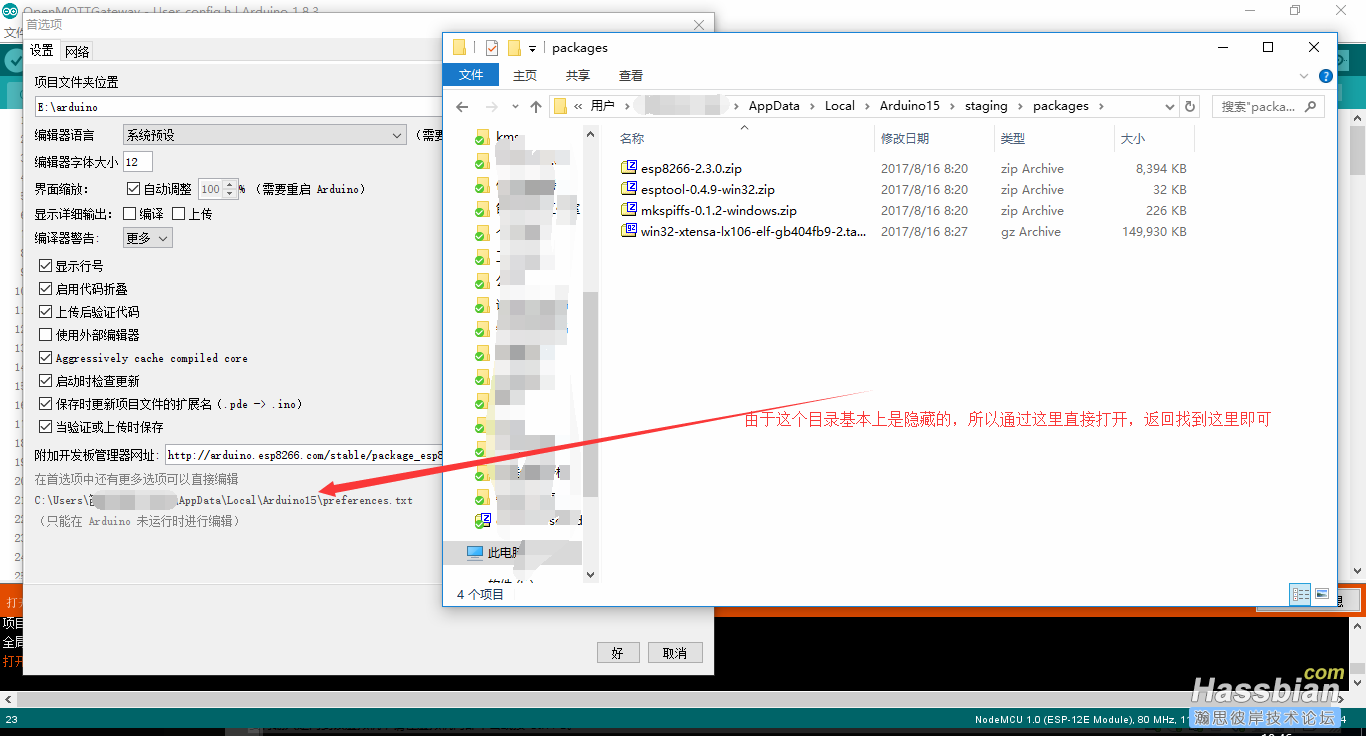This screenshot has width=1366, height=736.
Task: Click the new folder quick access icon
Action: [514, 47]
